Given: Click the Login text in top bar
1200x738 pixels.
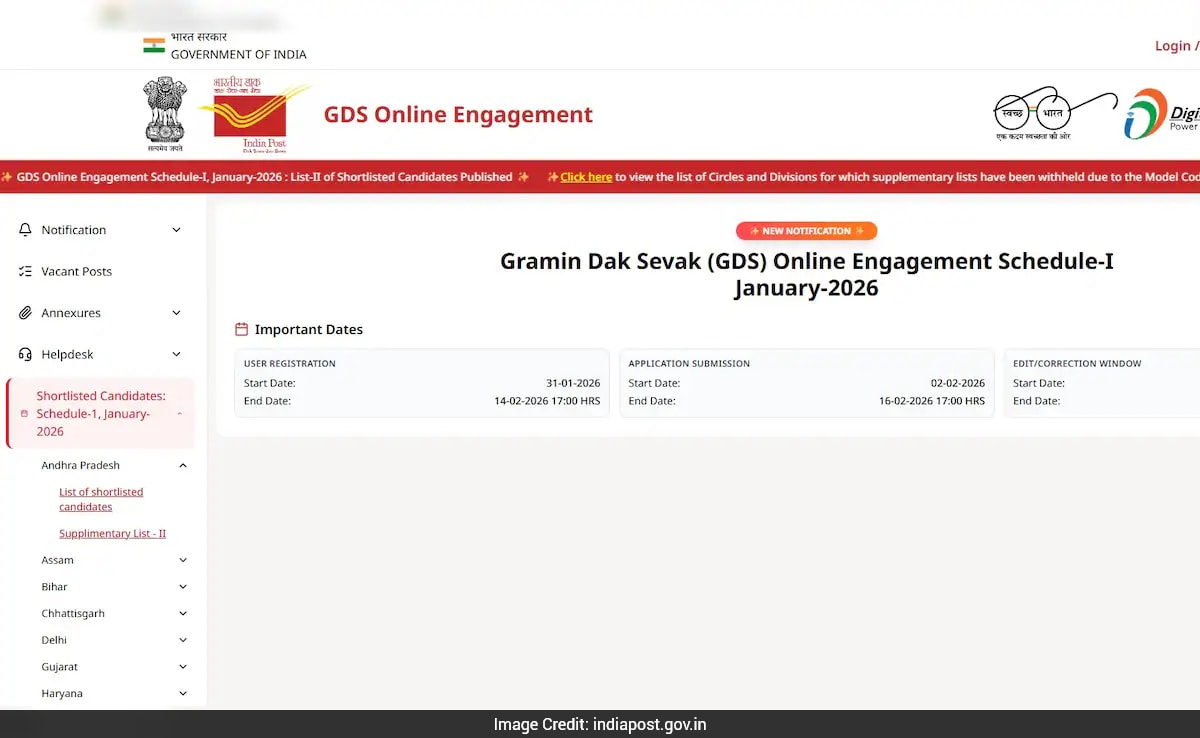Looking at the screenshot, I should [1172, 45].
